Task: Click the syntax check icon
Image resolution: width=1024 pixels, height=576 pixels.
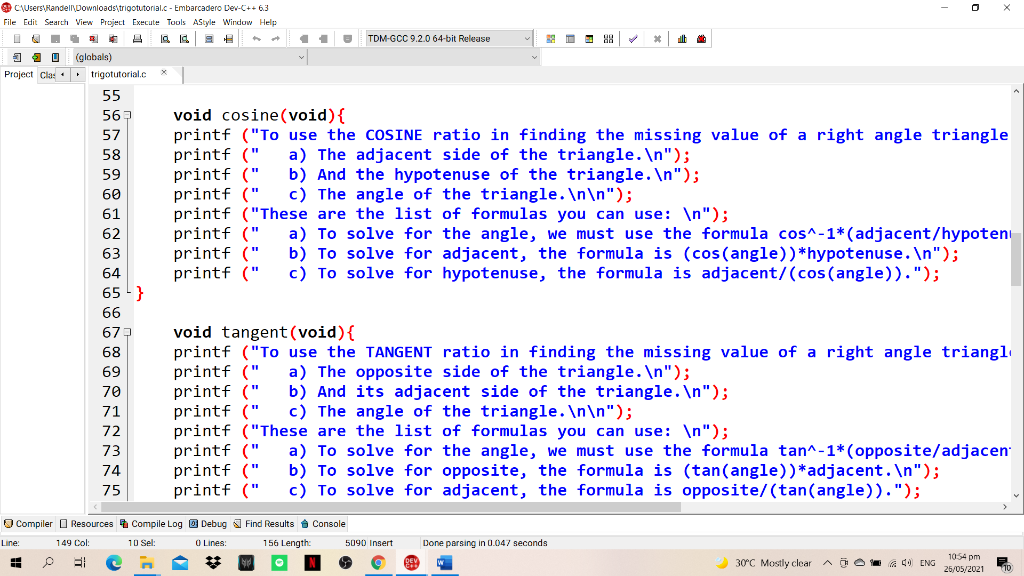Action: (x=632, y=39)
